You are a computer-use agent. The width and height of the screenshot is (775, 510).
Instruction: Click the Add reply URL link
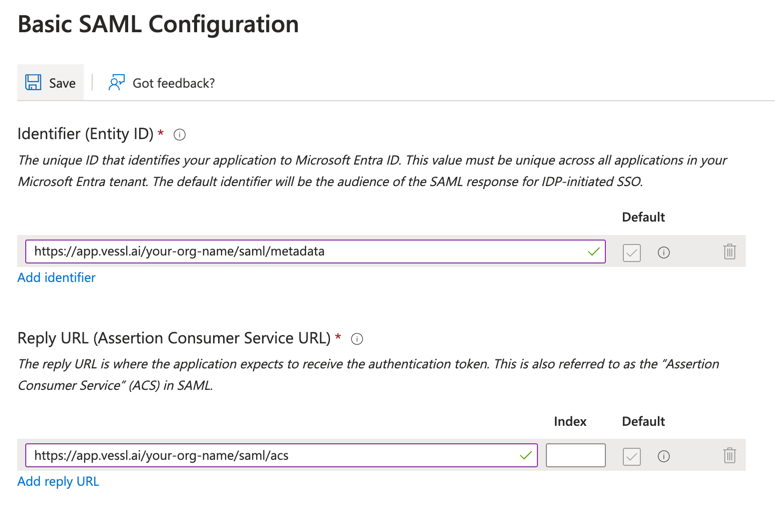tap(59, 482)
